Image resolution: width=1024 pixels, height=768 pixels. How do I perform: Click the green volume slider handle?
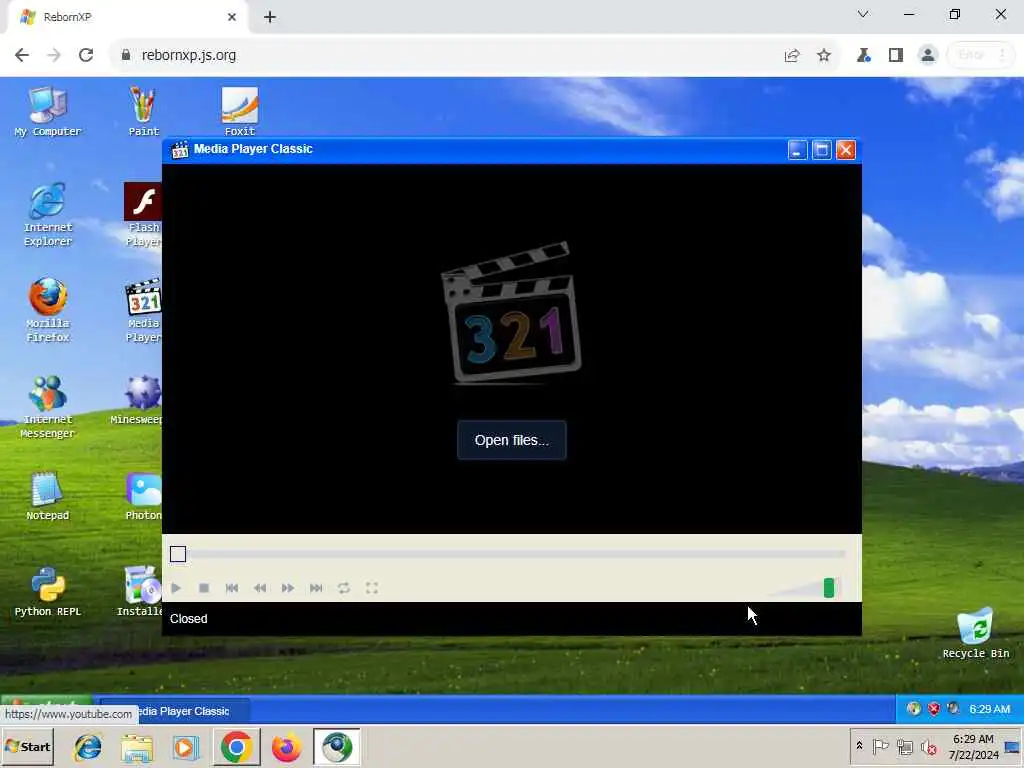[x=829, y=588]
